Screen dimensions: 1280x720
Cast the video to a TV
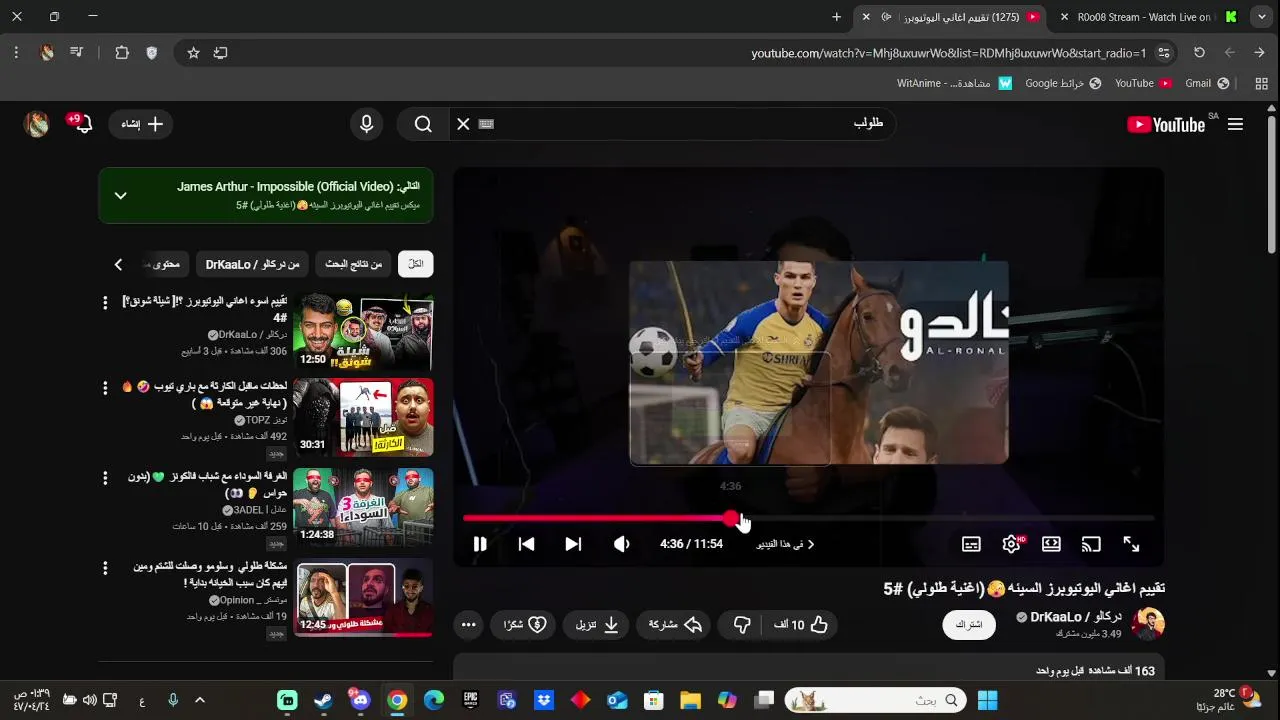click(x=1091, y=544)
